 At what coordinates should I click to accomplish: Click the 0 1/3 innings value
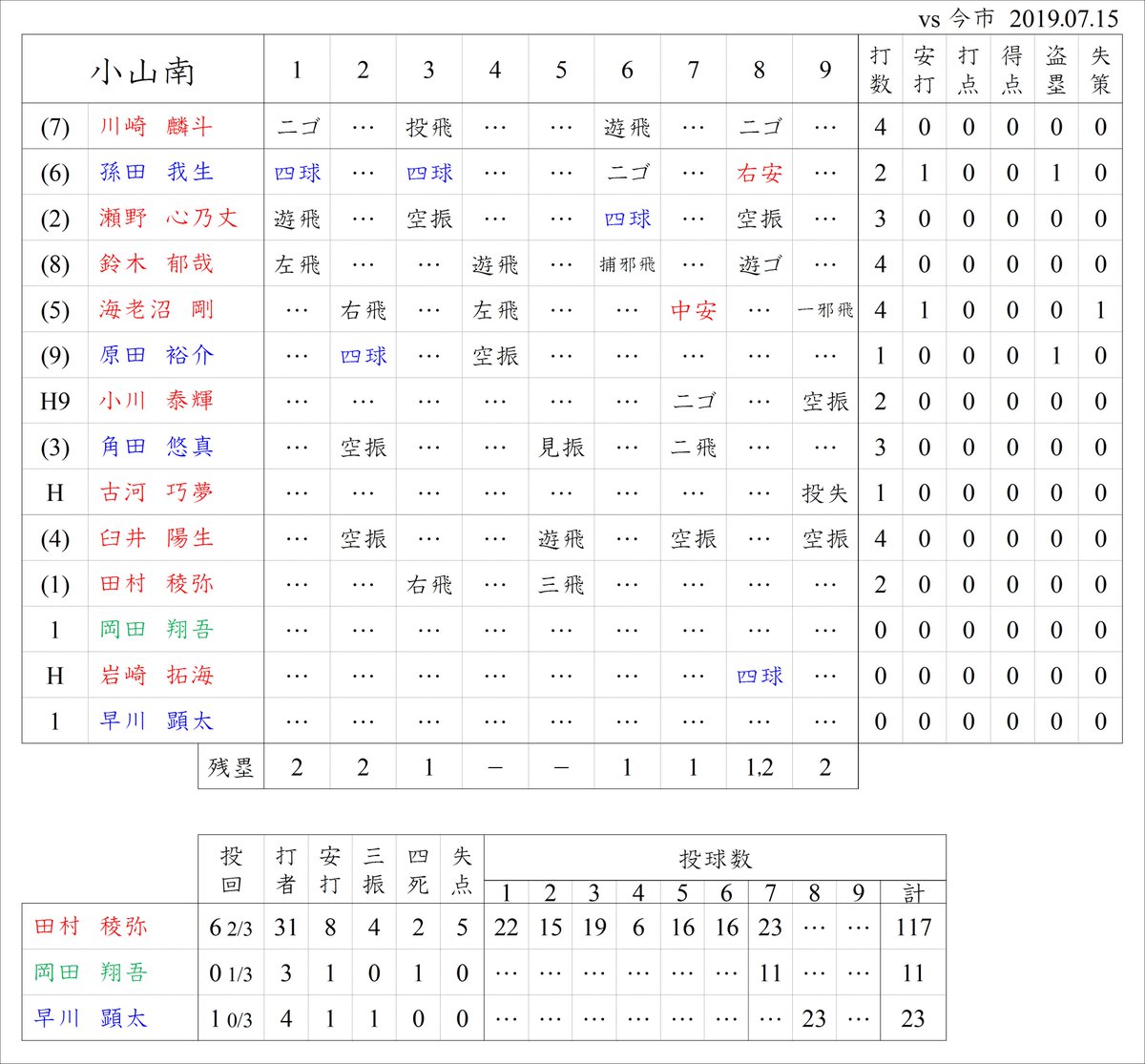click(231, 973)
